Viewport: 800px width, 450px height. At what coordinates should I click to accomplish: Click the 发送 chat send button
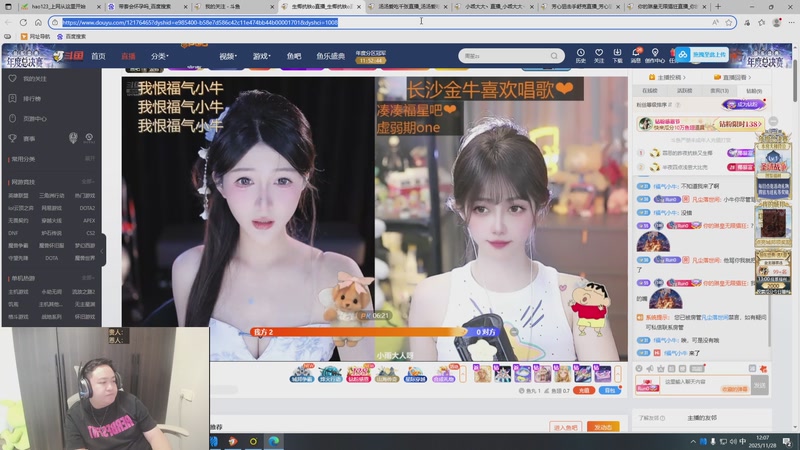click(x=760, y=385)
